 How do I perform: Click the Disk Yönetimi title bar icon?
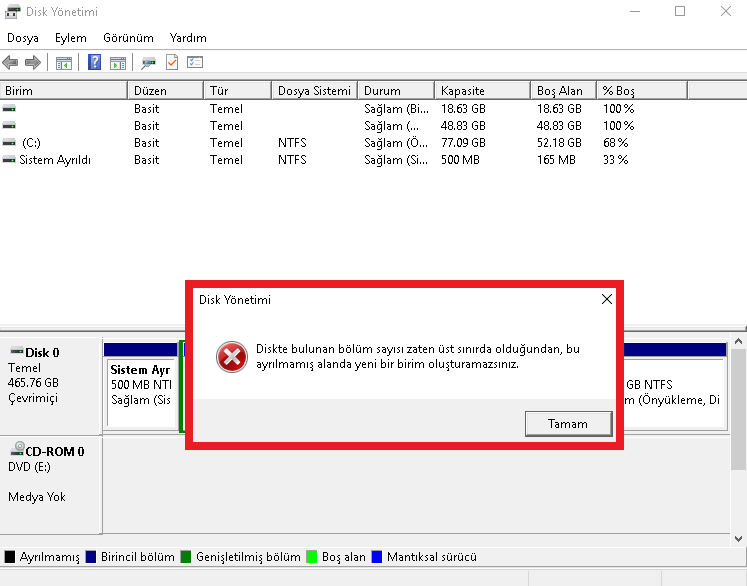[x=12, y=11]
